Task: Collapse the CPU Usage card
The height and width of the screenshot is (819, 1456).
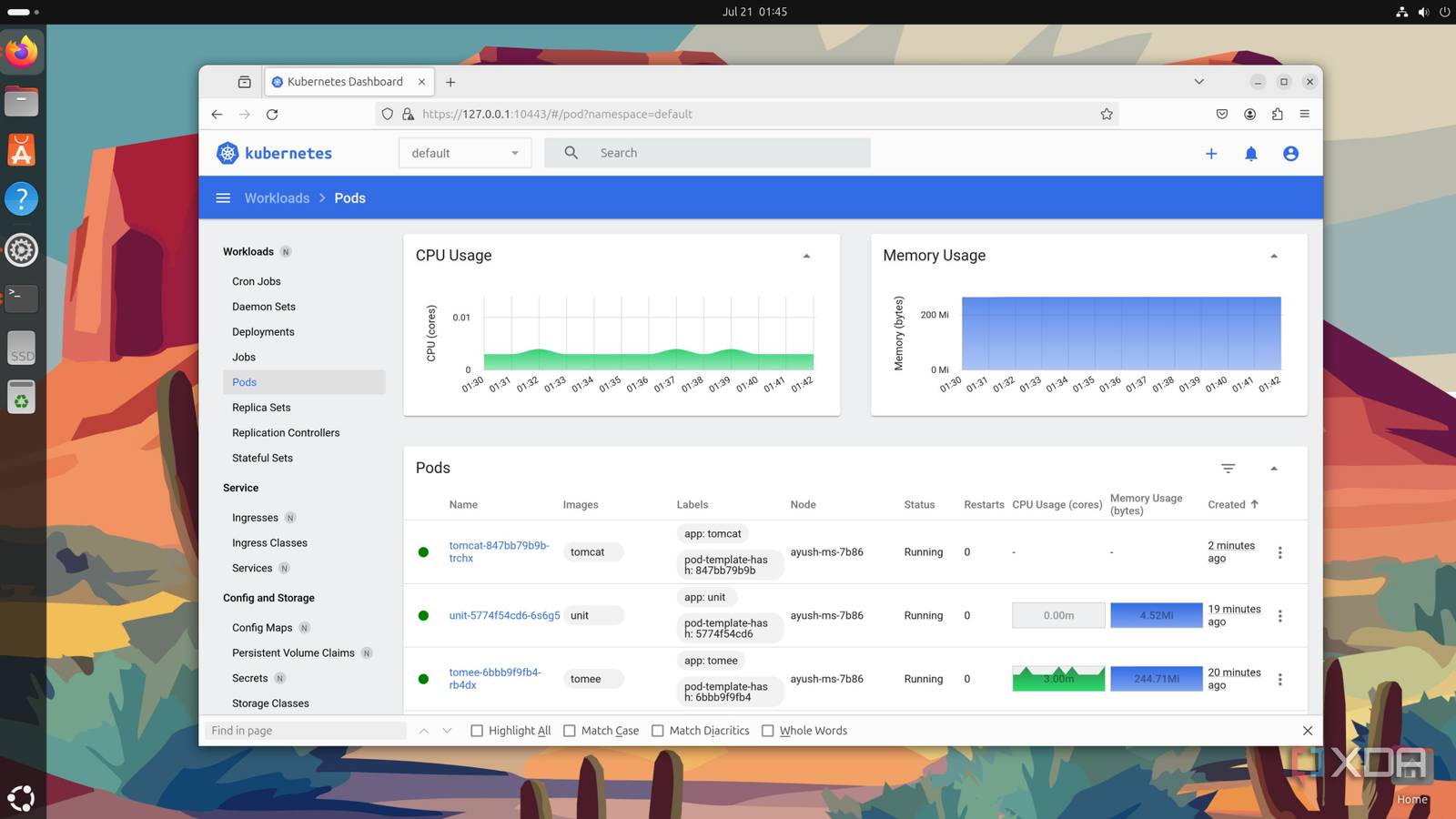Action: (x=806, y=257)
